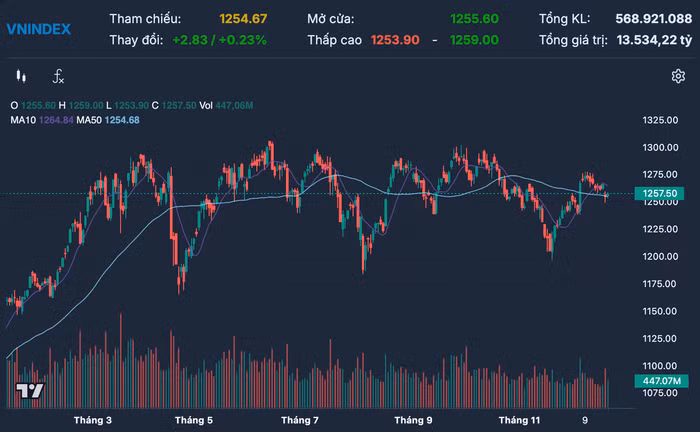The width and height of the screenshot is (700, 432).
Task: Open chart settings gear
Action: (x=677, y=76)
